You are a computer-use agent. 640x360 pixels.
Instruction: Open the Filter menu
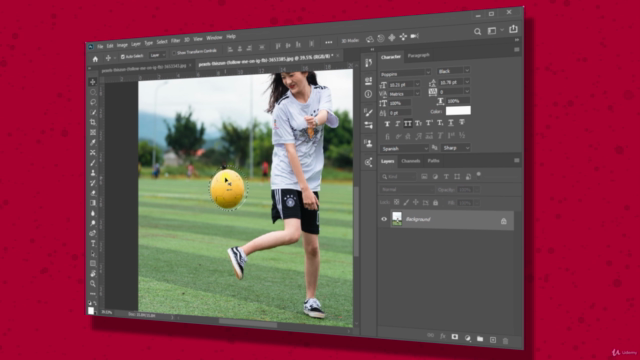point(176,41)
